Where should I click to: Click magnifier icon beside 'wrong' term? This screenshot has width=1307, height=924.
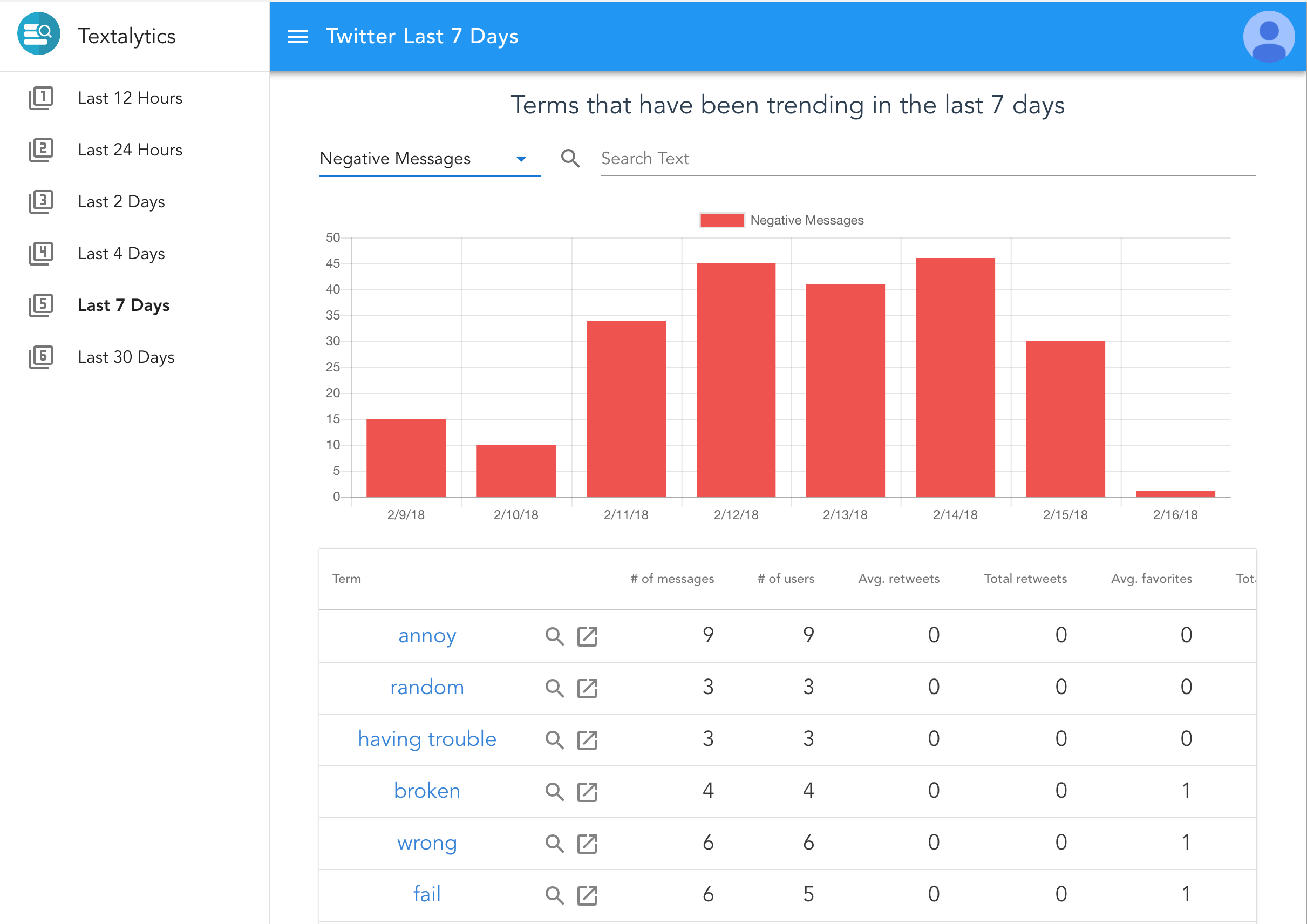pyautogui.click(x=554, y=843)
